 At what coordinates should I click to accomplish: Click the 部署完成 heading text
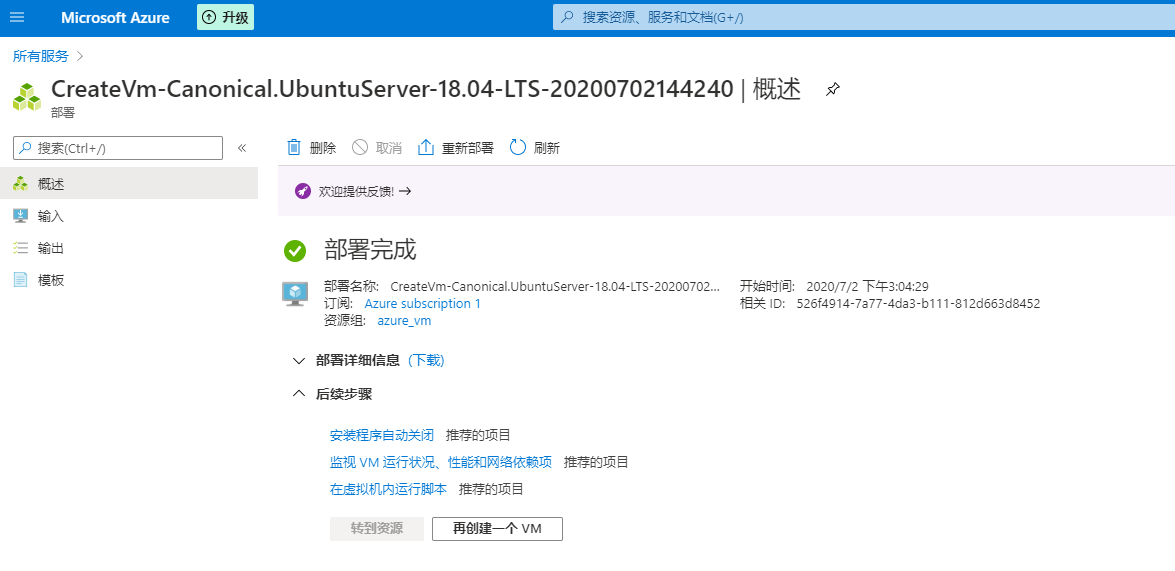click(370, 250)
